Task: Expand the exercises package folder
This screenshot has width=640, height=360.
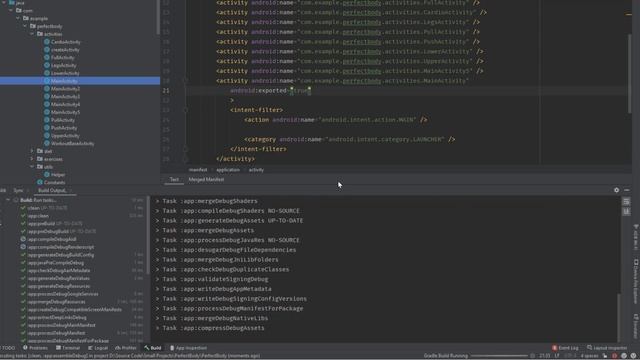Action: pyautogui.click(x=32, y=159)
